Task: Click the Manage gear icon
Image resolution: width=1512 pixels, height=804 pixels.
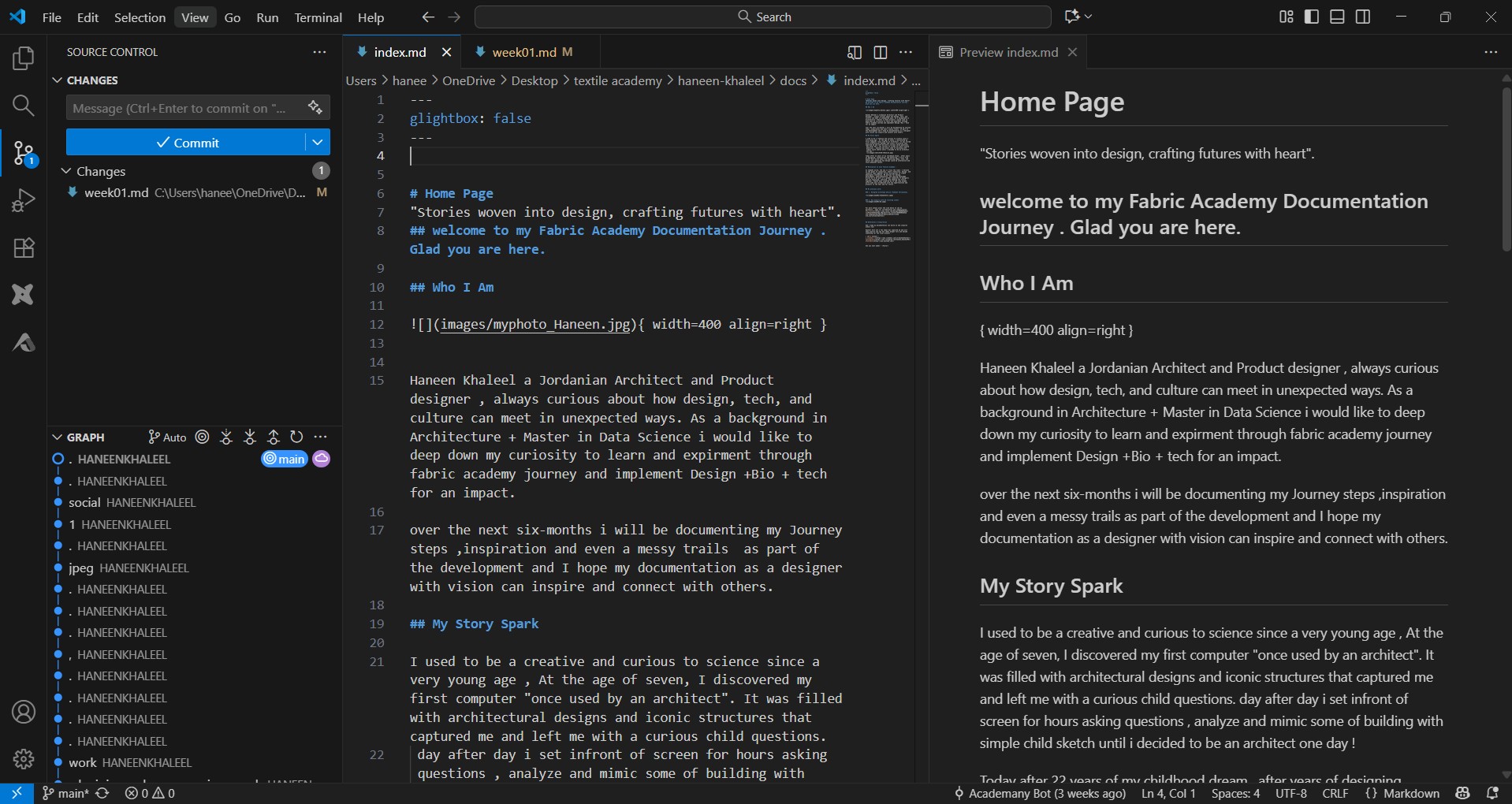Action: (24, 758)
